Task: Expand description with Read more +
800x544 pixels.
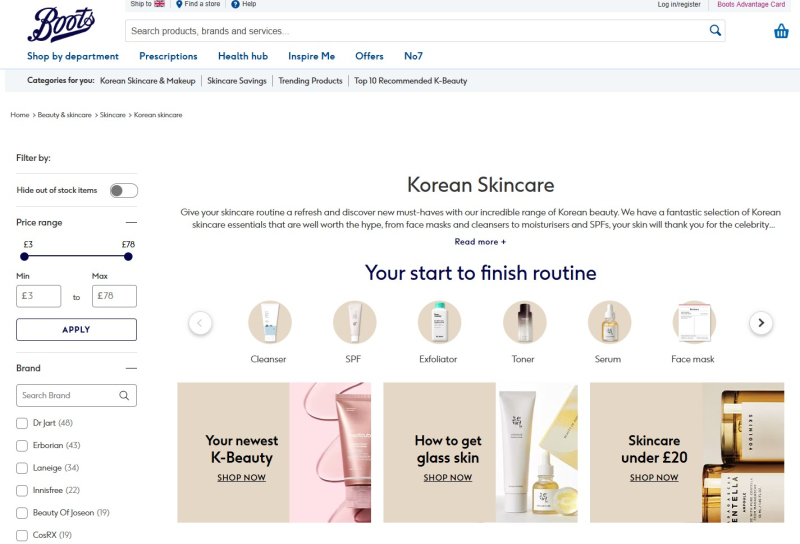Action: click(480, 242)
